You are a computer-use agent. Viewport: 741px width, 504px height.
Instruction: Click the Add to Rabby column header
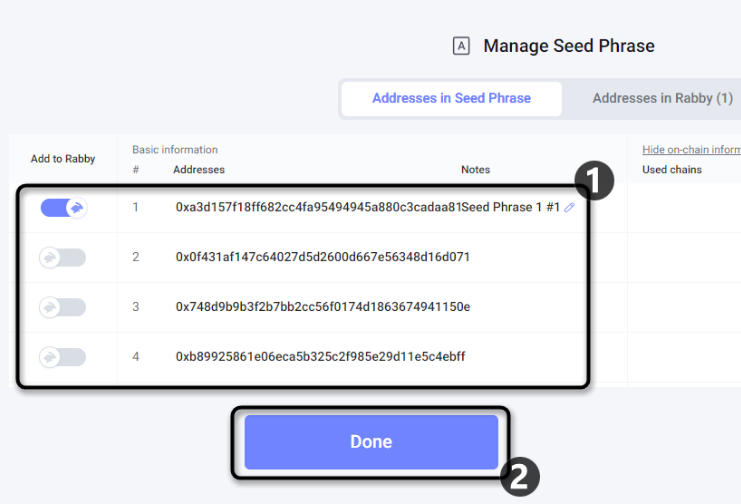tap(63, 159)
